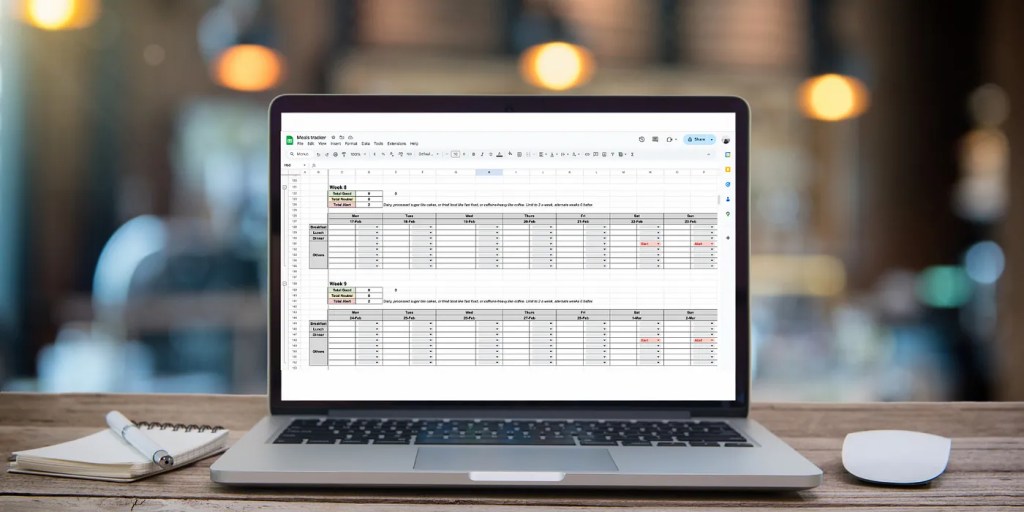Click the Search menus box
The width and height of the screenshot is (1024, 512).
[x=300, y=154]
